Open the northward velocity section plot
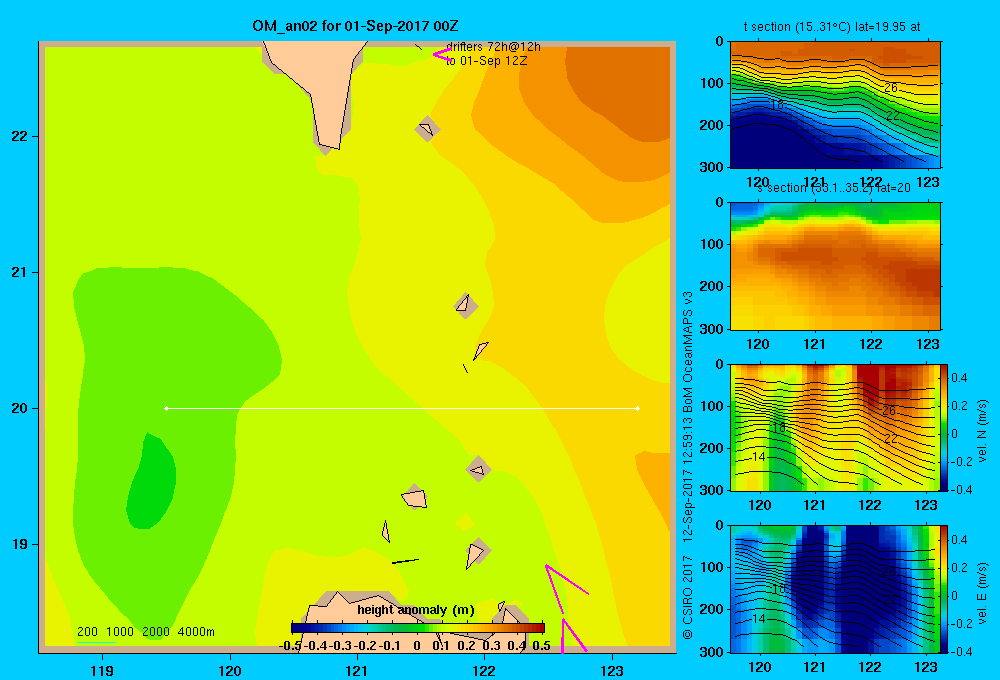The image size is (1000, 680). point(835,427)
